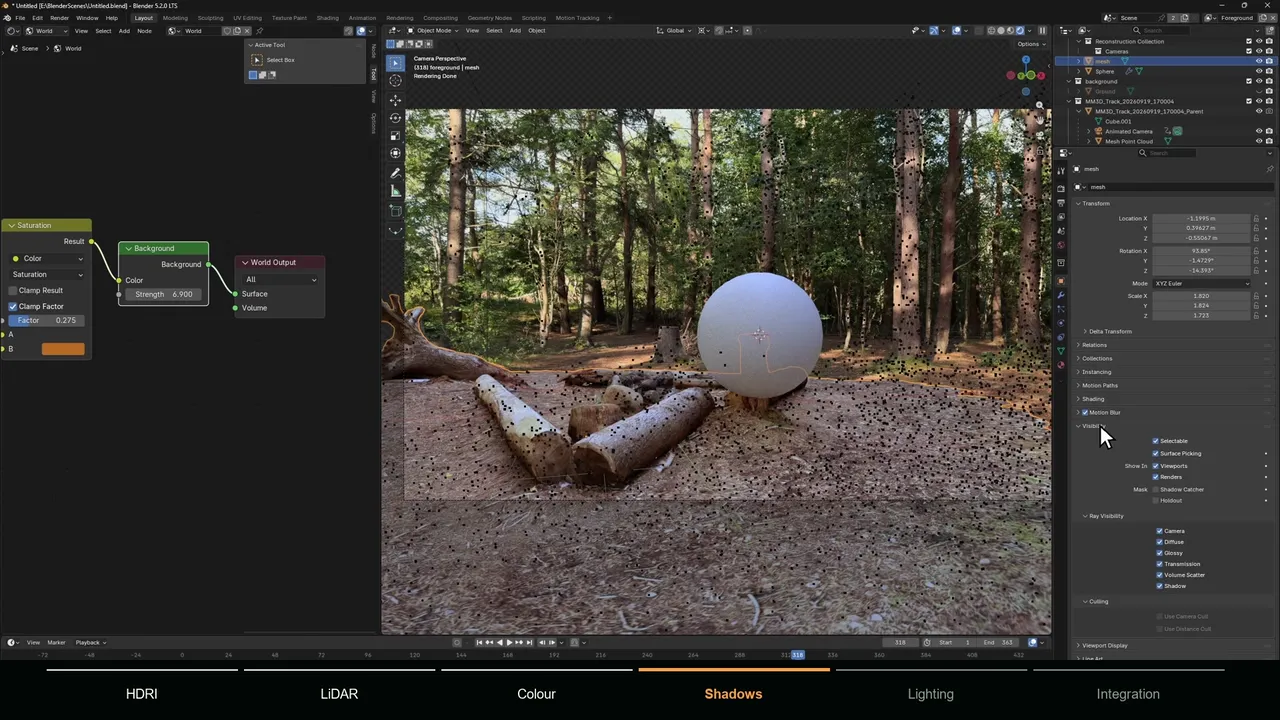Viewport: 1280px width, 720px height.
Task: Select the Measure tool in viewport toolbar
Action: 396,191
